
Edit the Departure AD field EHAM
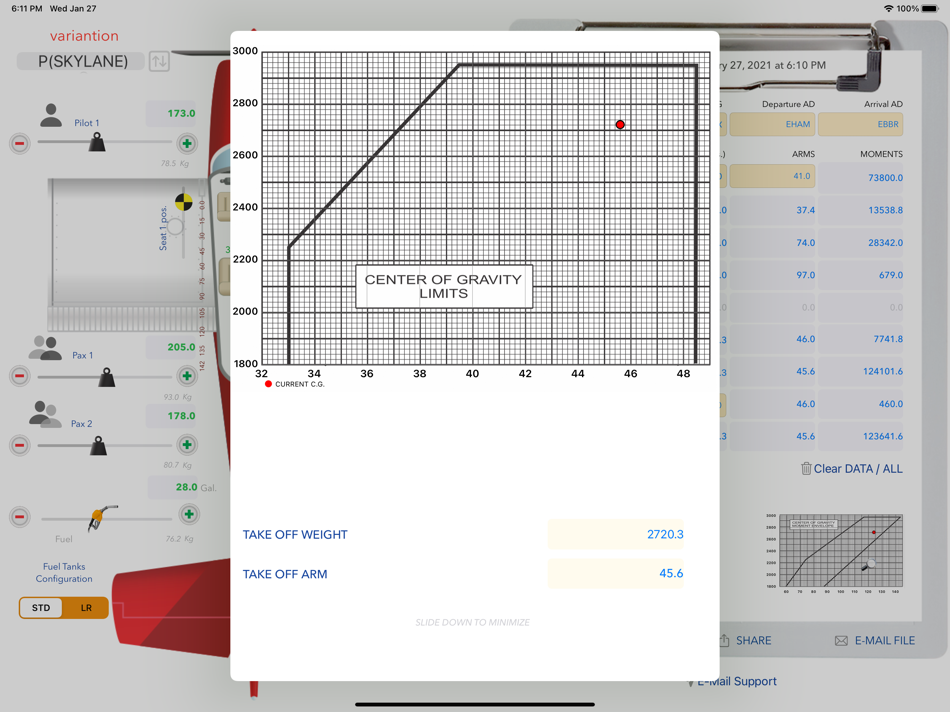point(772,124)
